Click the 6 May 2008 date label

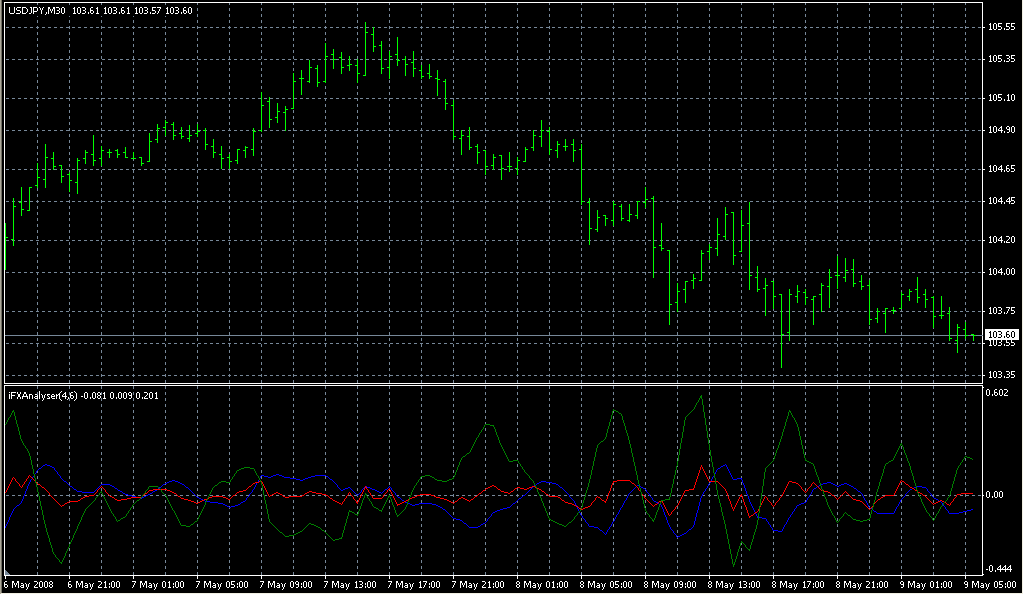click(28, 584)
